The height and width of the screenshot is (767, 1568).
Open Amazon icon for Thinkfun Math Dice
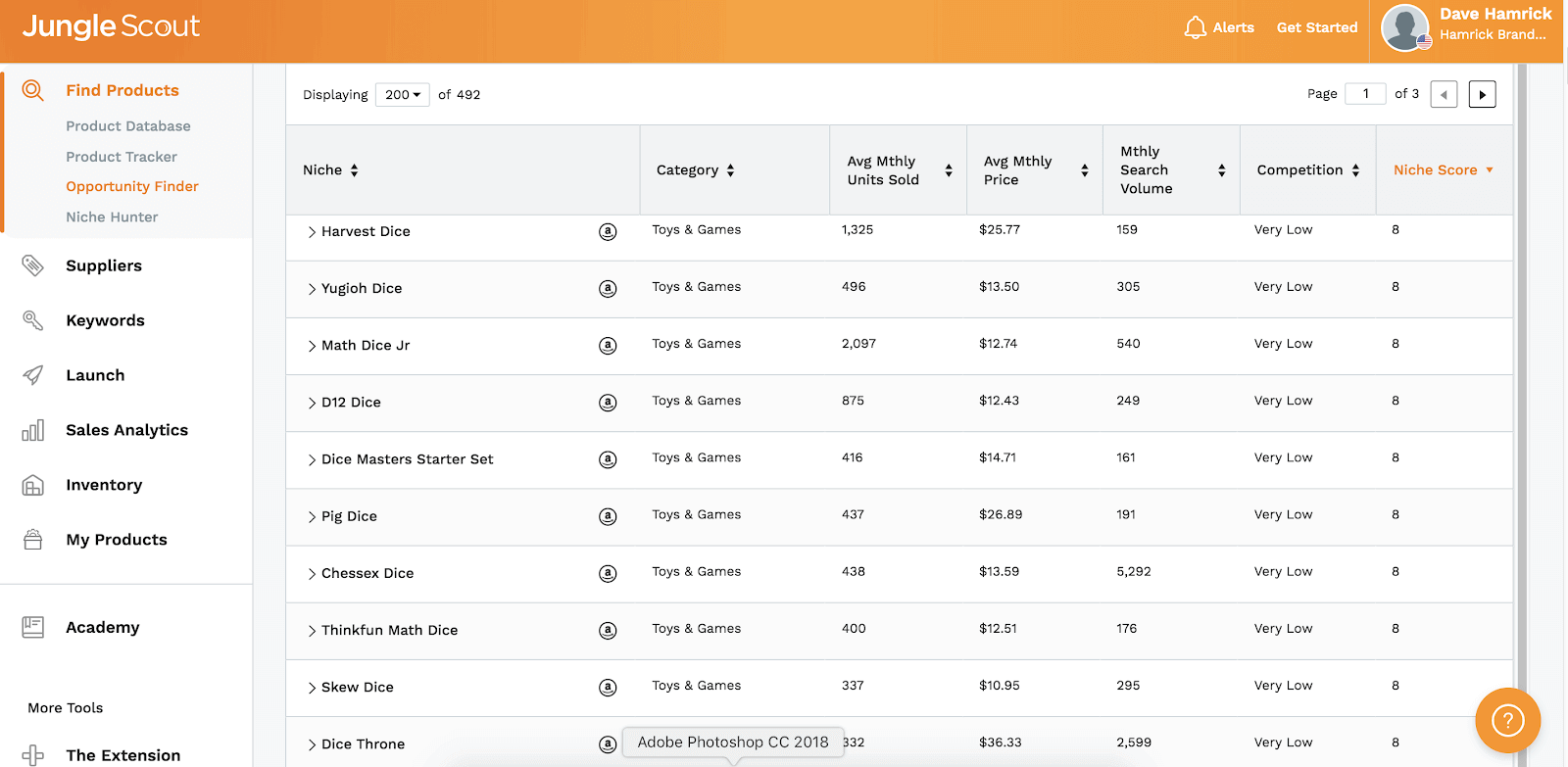(x=608, y=630)
